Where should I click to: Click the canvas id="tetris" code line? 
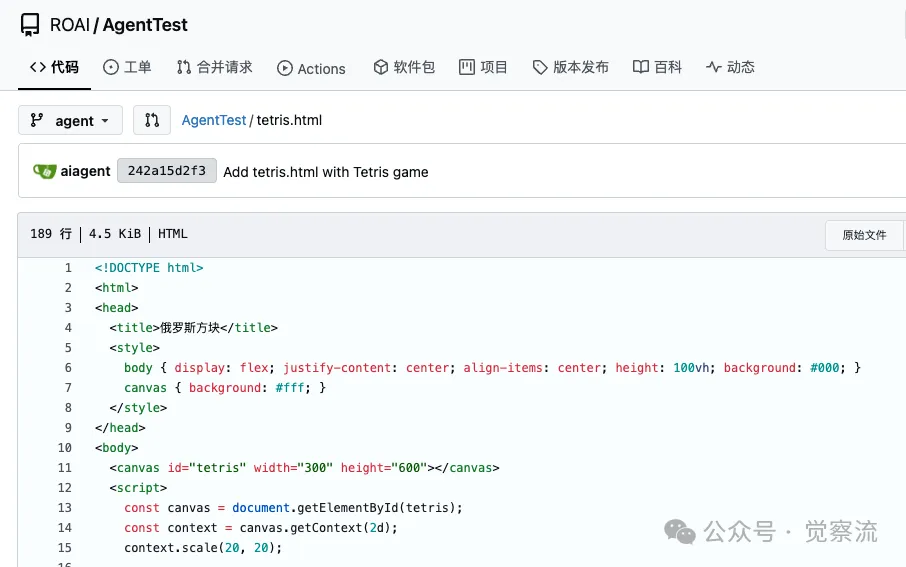pos(305,468)
